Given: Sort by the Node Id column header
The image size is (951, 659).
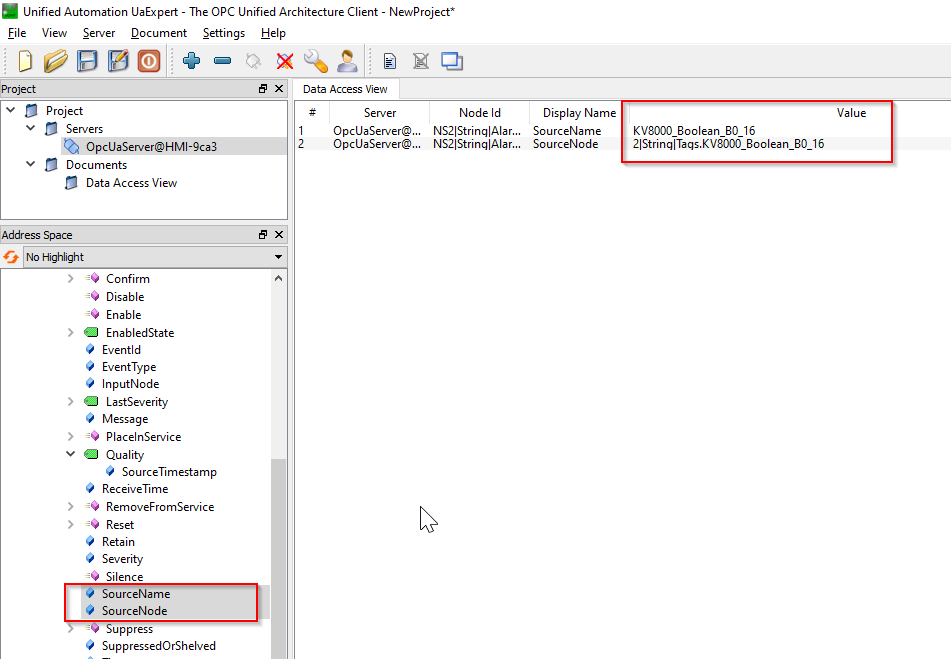Looking at the screenshot, I should pos(480,113).
